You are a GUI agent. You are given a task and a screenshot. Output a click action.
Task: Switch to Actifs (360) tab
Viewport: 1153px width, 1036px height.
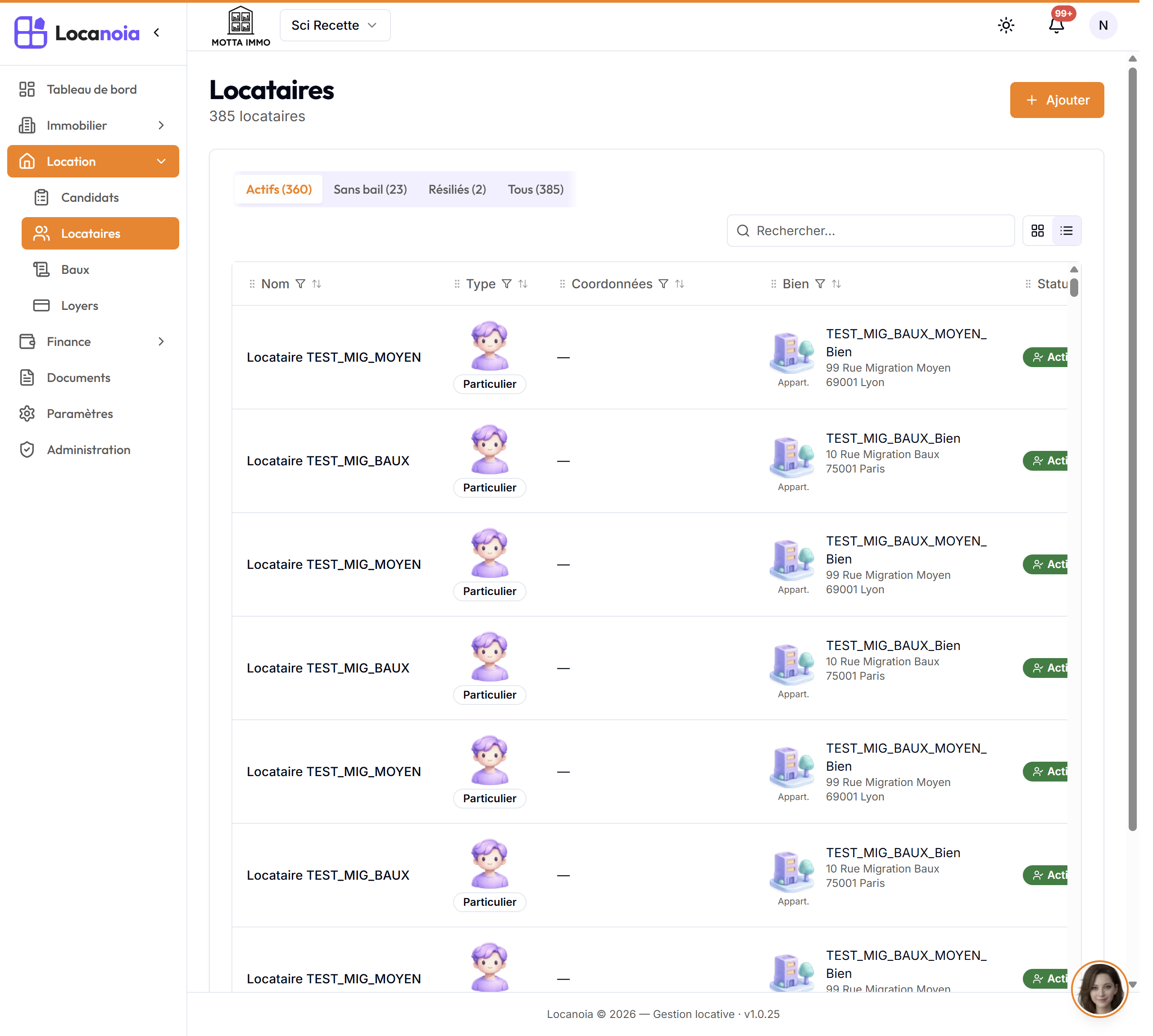pyautogui.click(x=279, y=190)
